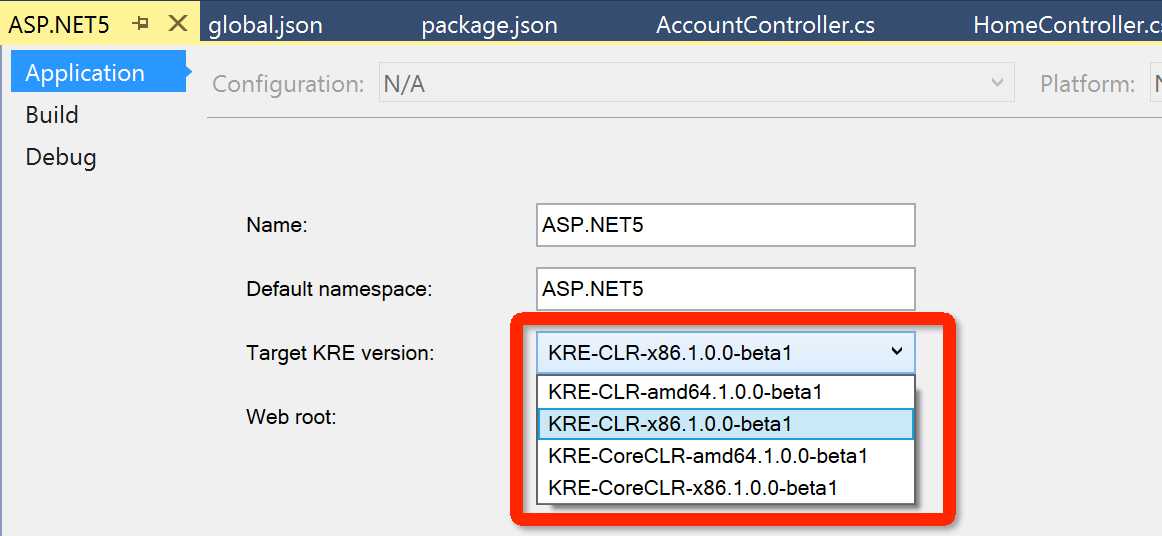Click the Name input field
The width and height of the screenshot is (1162, 536).
(726, 225)
